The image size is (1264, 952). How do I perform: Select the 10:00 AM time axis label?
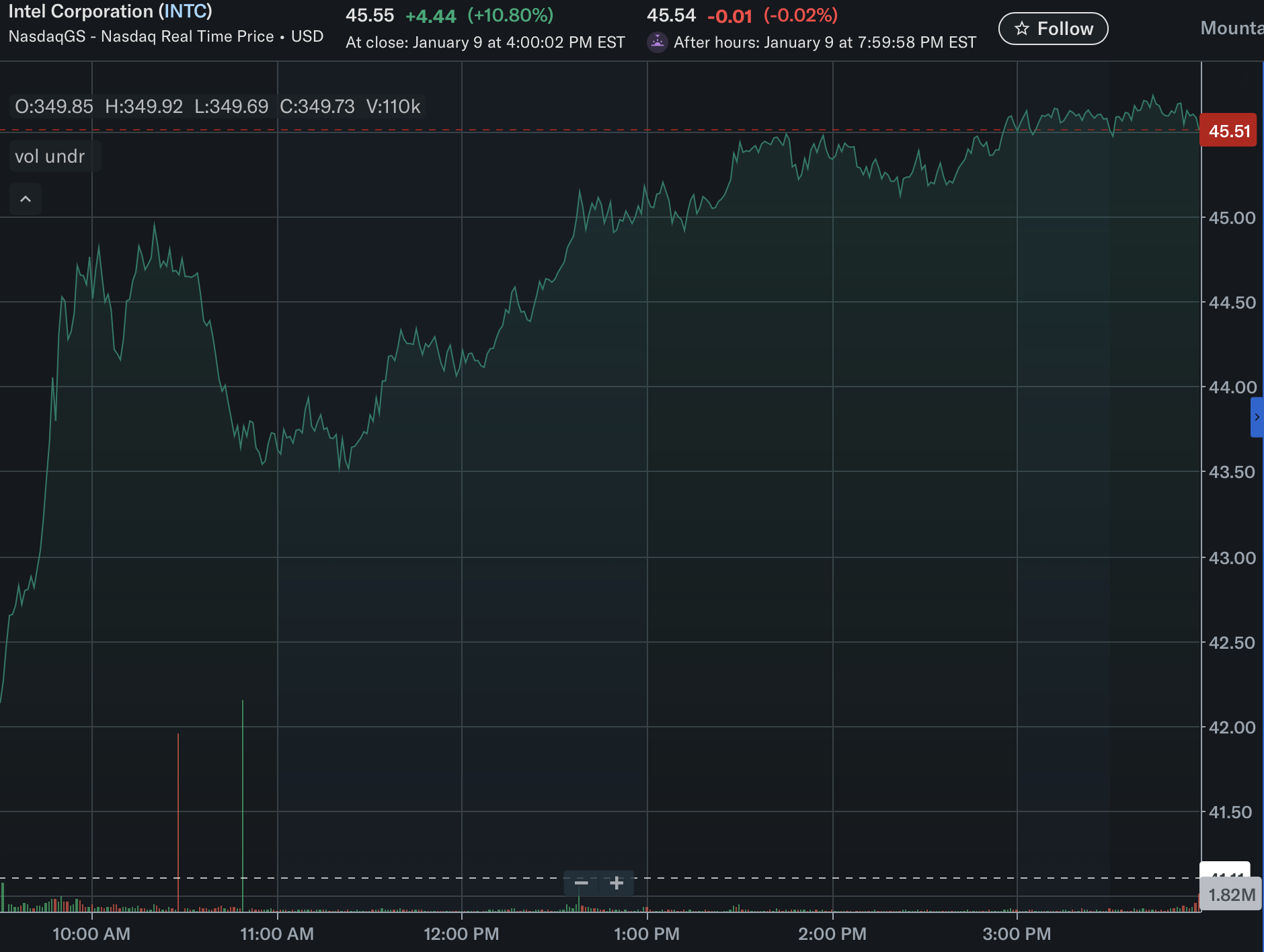[91, 934]
